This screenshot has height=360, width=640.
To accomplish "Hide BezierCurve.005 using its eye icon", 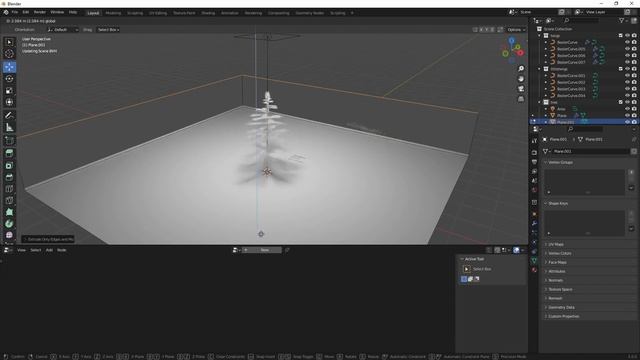I will coord(627,49).
